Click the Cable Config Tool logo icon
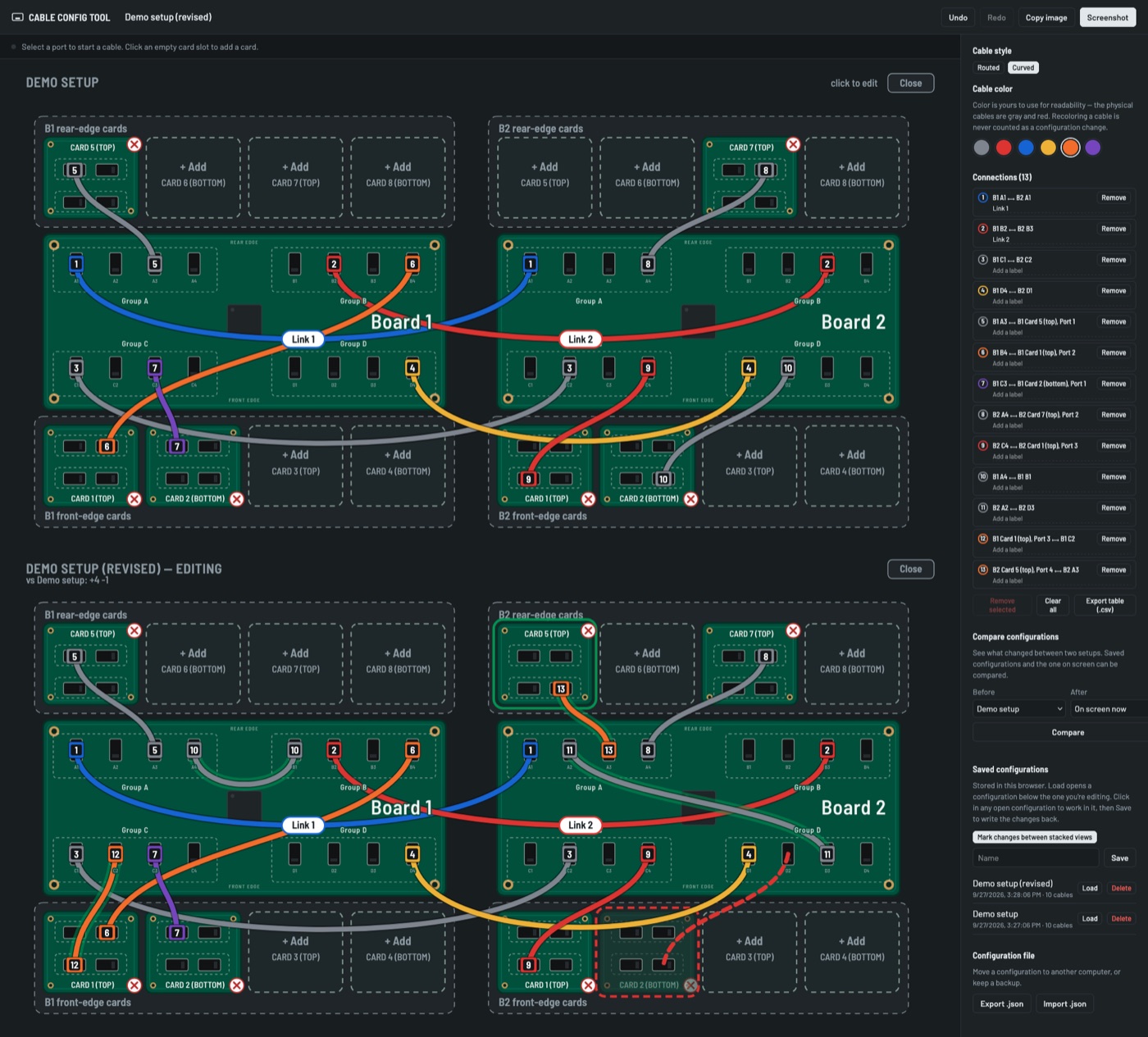1148x1037 pixels. (17, 17)
